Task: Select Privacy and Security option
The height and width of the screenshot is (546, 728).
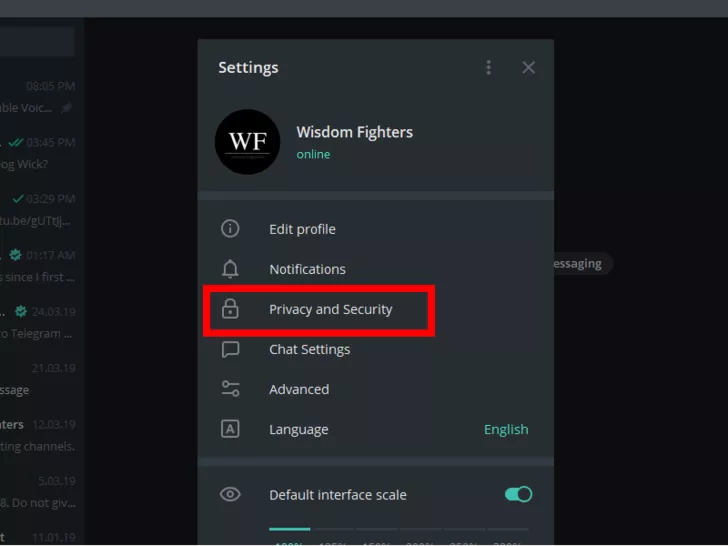Action: pos(331,309)
